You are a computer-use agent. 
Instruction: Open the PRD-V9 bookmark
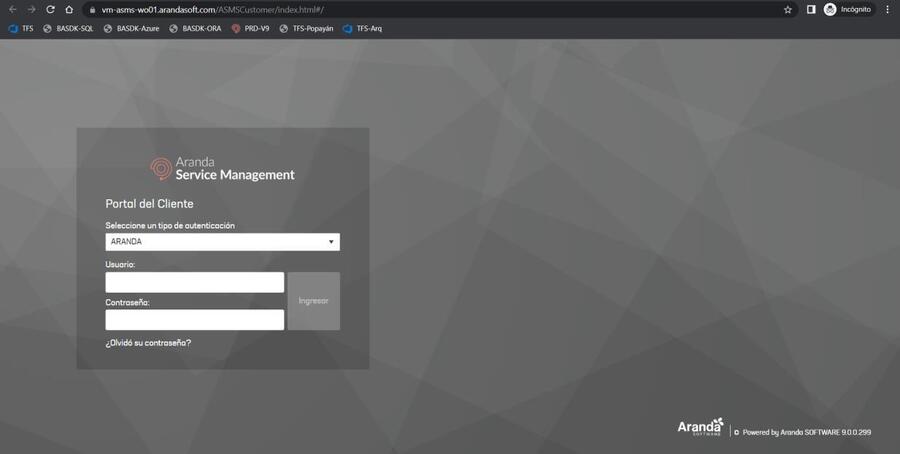[250, 28]
